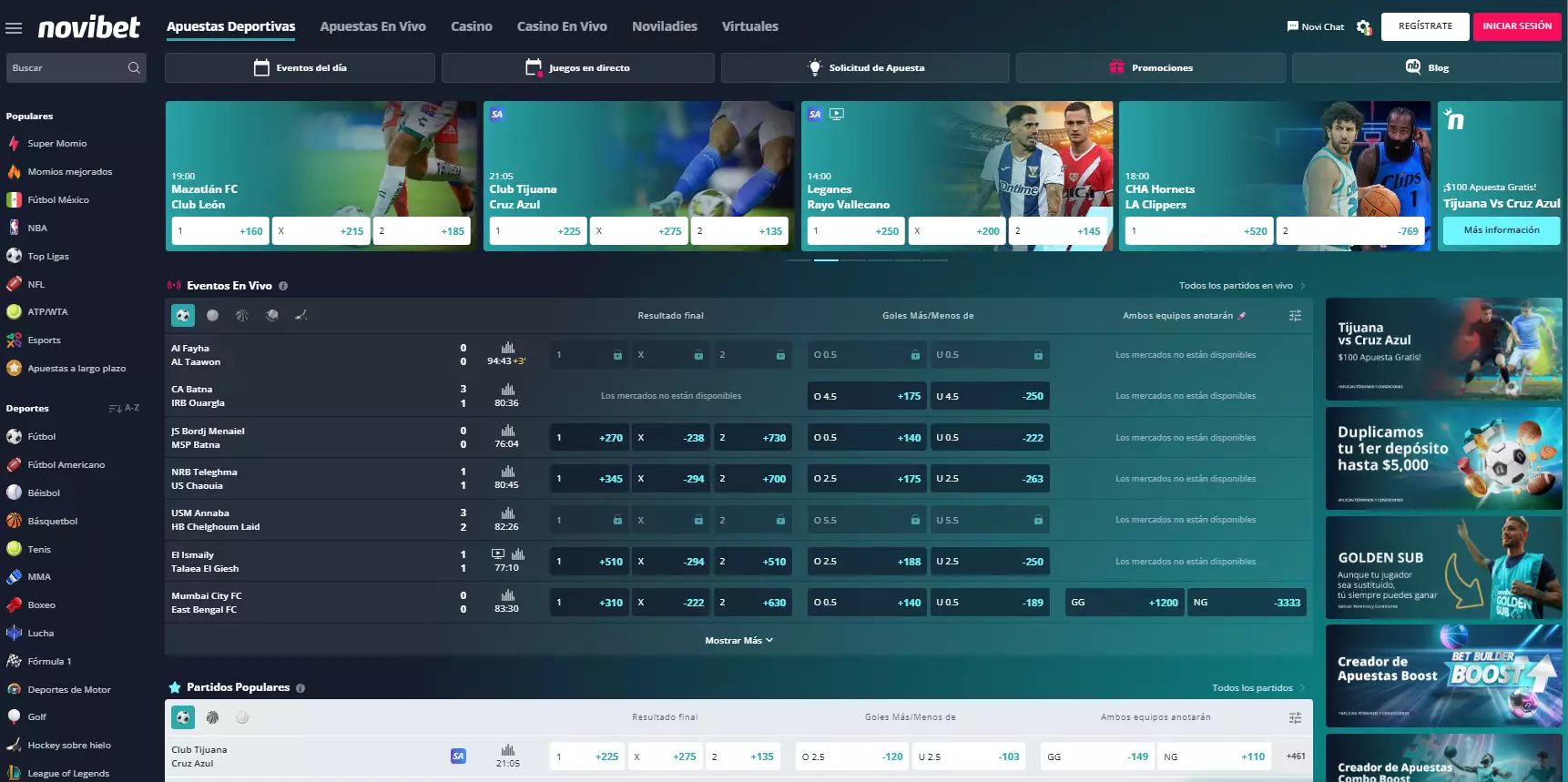Toggle +270 odds for JS Bordj Menaiel
This screenshot has width=1568, height=782.
click(588, 438)
